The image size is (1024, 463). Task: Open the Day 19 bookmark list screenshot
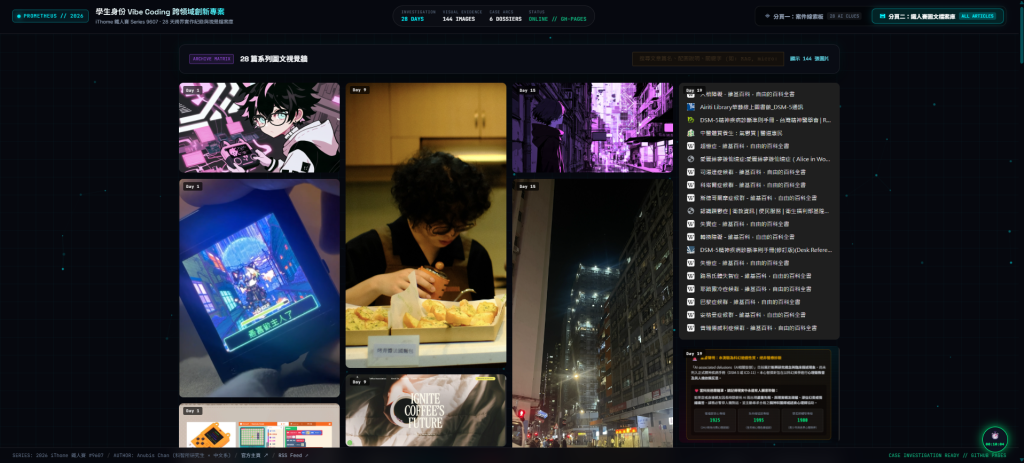[x=759, y=211]
